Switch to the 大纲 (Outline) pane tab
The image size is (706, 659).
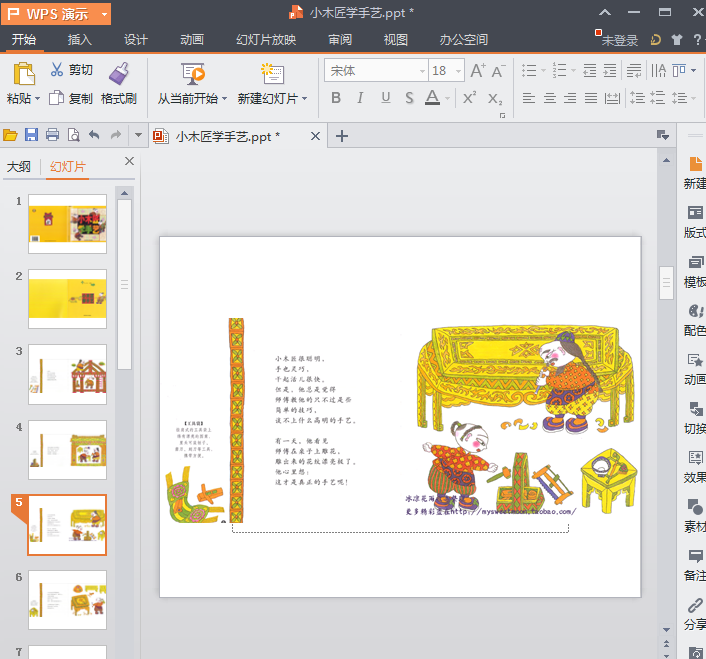point(19,166)
